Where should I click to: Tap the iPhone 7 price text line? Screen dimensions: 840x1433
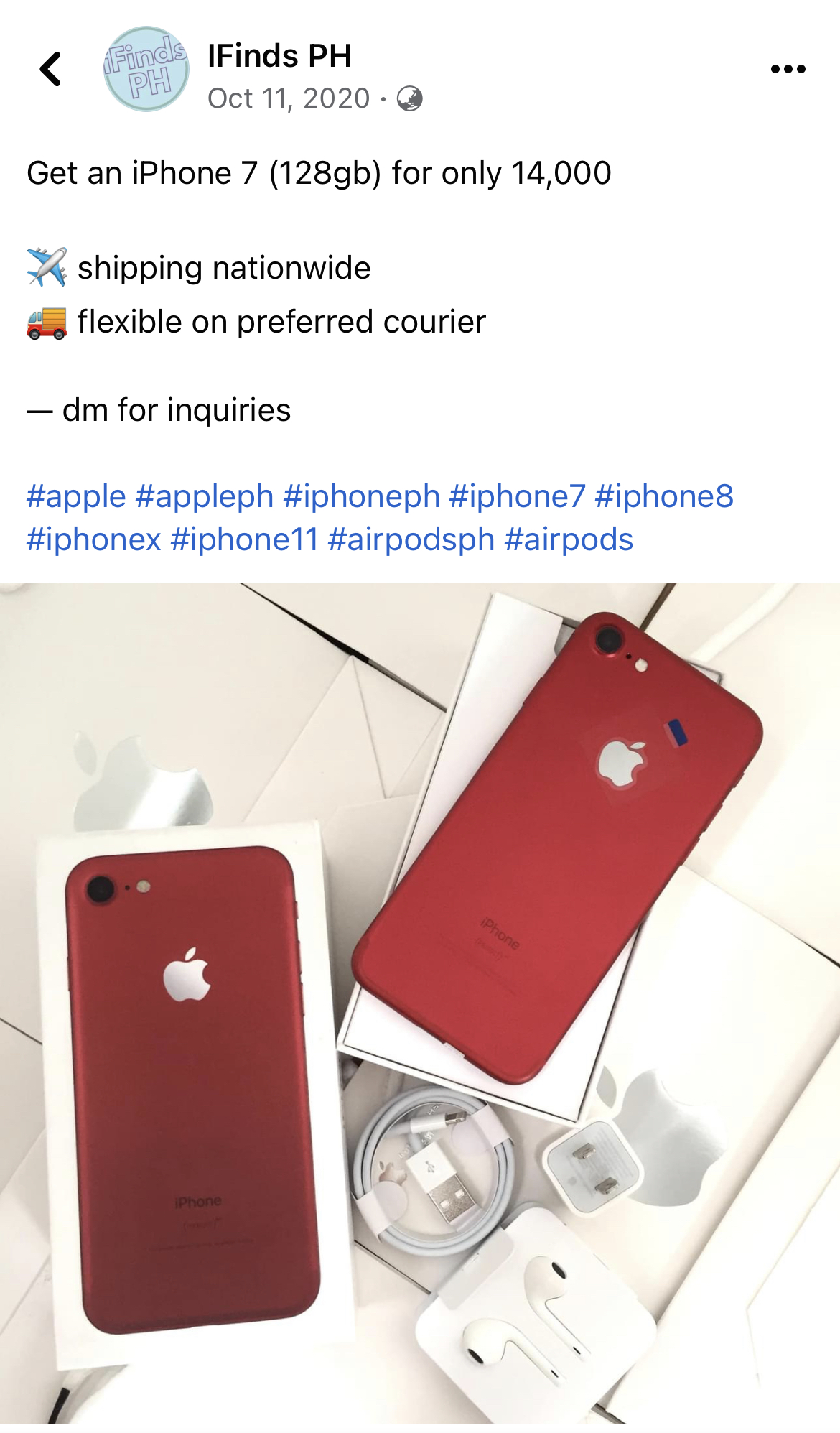(x=319, y=173)
